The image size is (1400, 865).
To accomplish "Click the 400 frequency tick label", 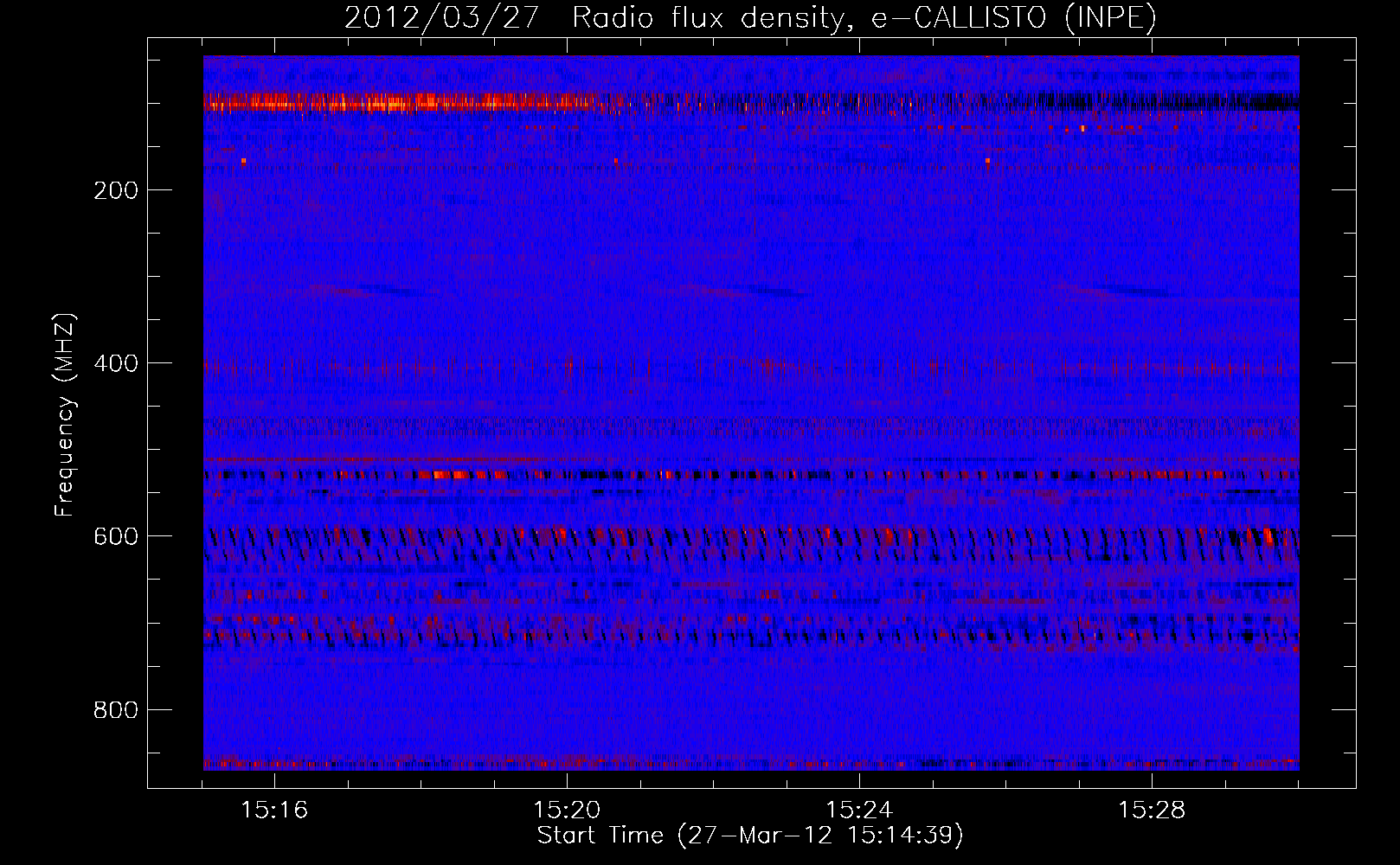I will tap(116, 363).
